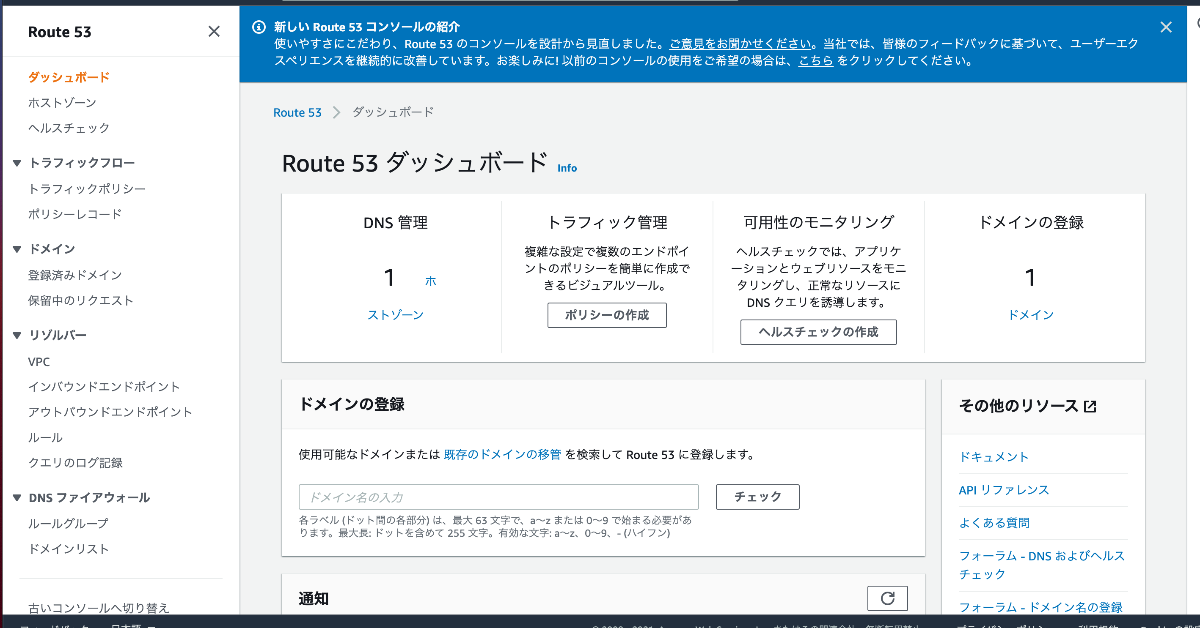The height and width of the screenshot is (628, 1200).
Task: Open 保留中のリクエスト in the sidebar
Action: [x=81, y=301]
